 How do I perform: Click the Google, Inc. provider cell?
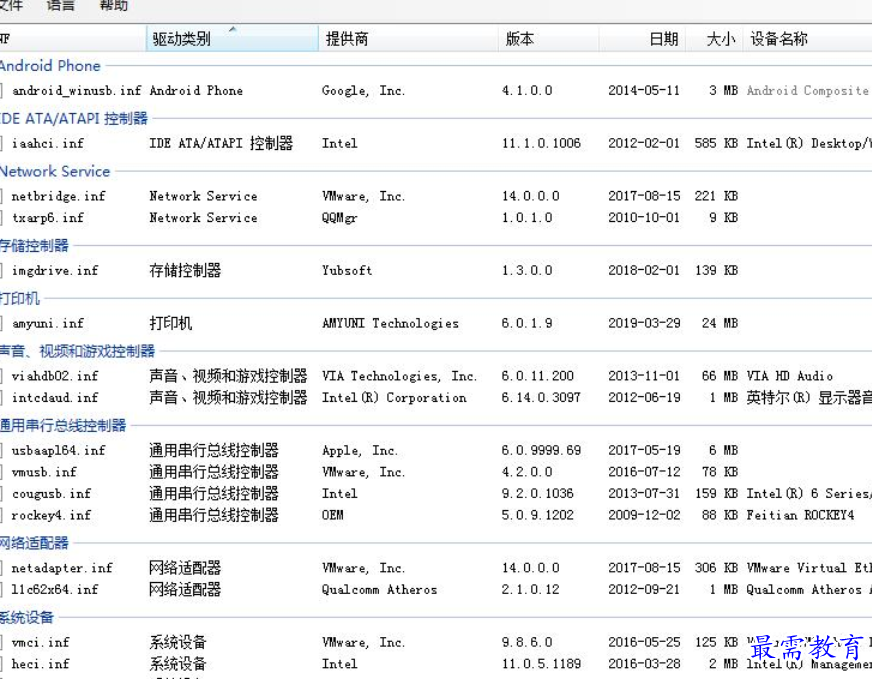[x=364, y=91]
